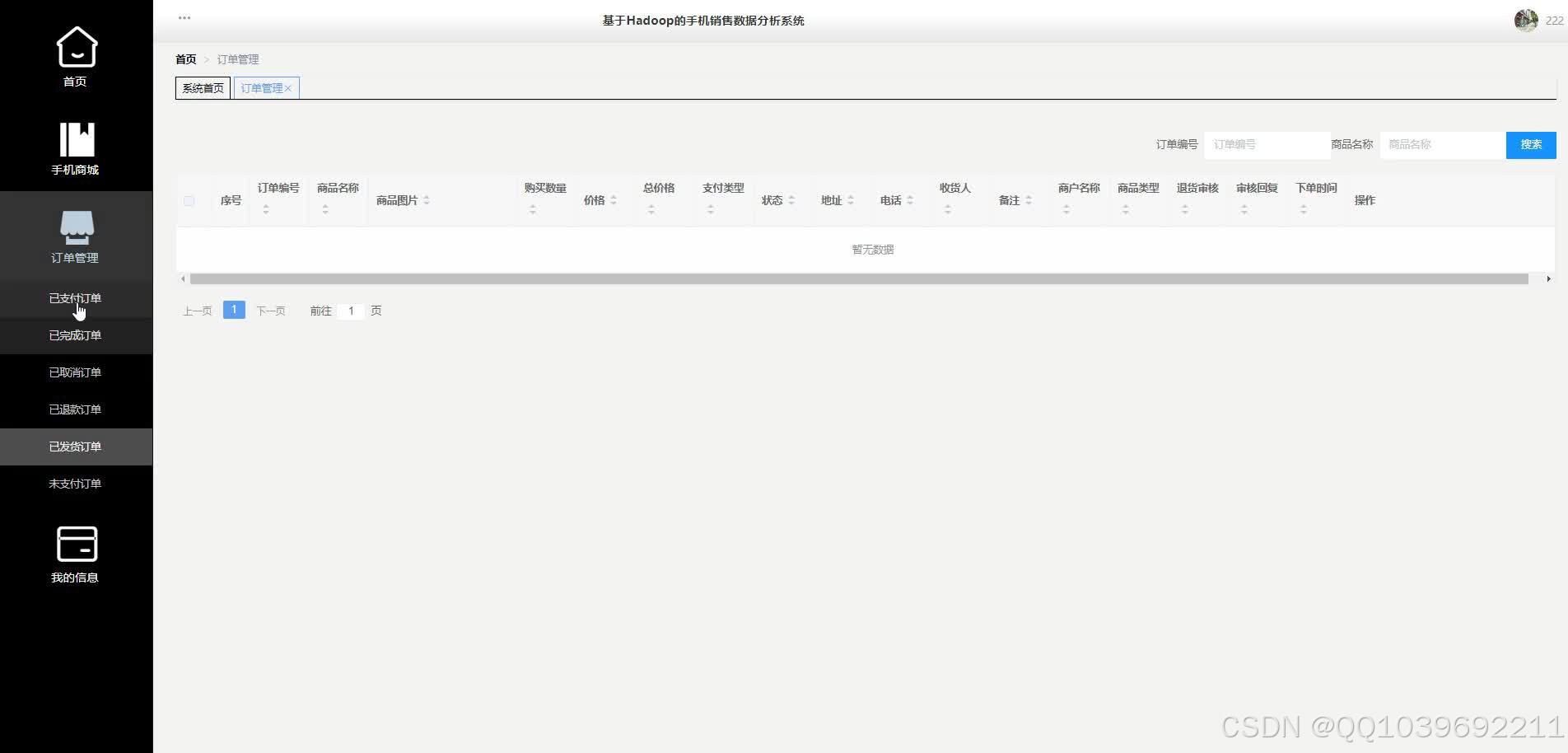Open 已发货订单 submenu item
This screenshot has height=753, width=1568.
point(76,447)
